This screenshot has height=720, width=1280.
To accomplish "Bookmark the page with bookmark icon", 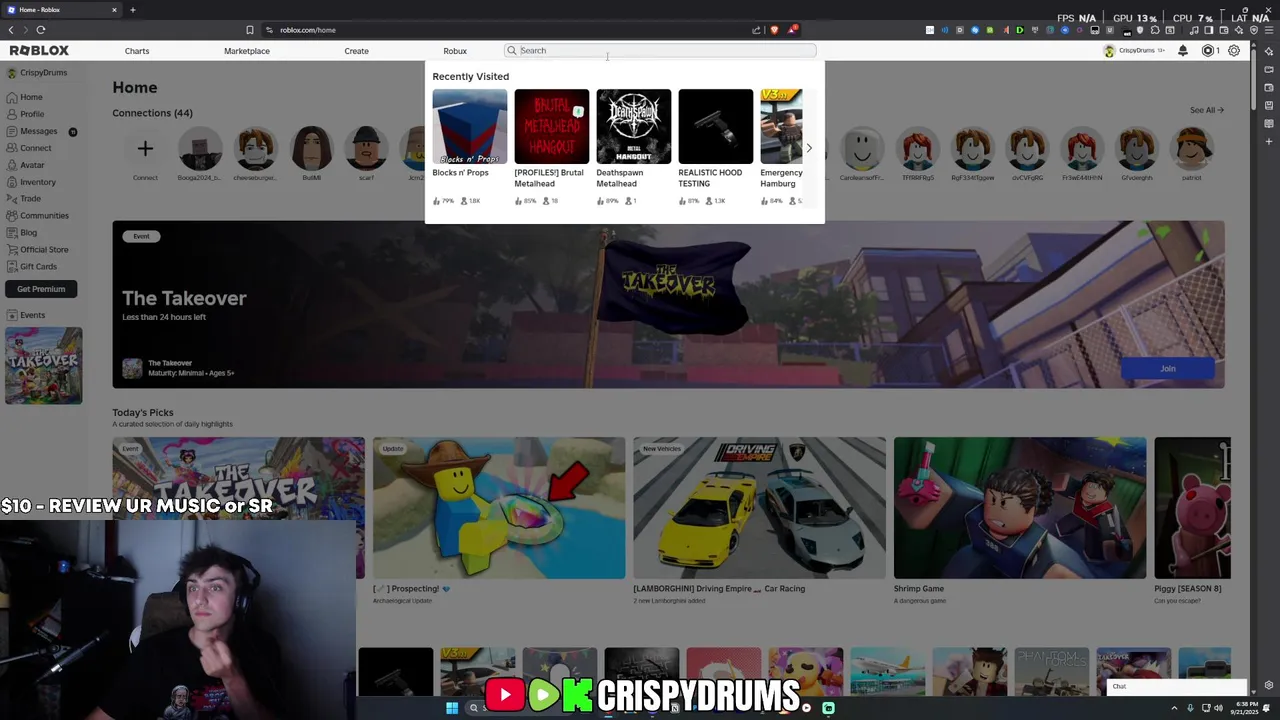I will (250, 30).
